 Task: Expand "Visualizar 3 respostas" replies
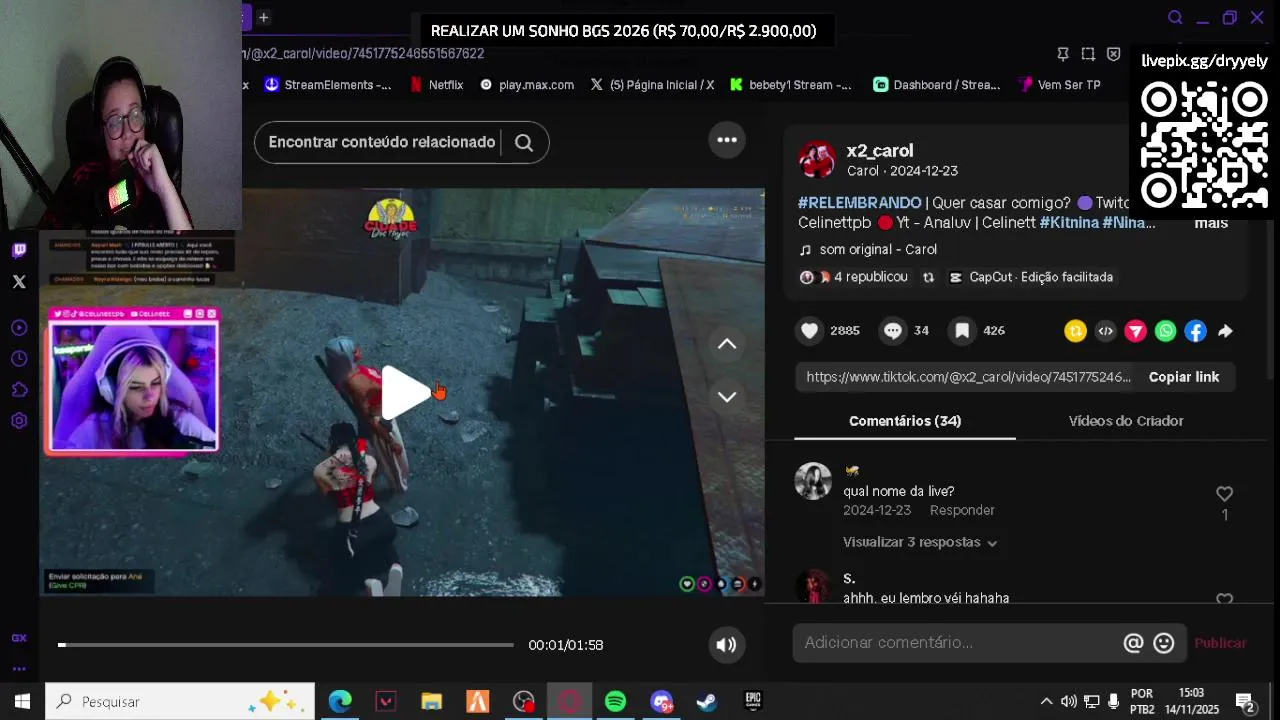920,542
